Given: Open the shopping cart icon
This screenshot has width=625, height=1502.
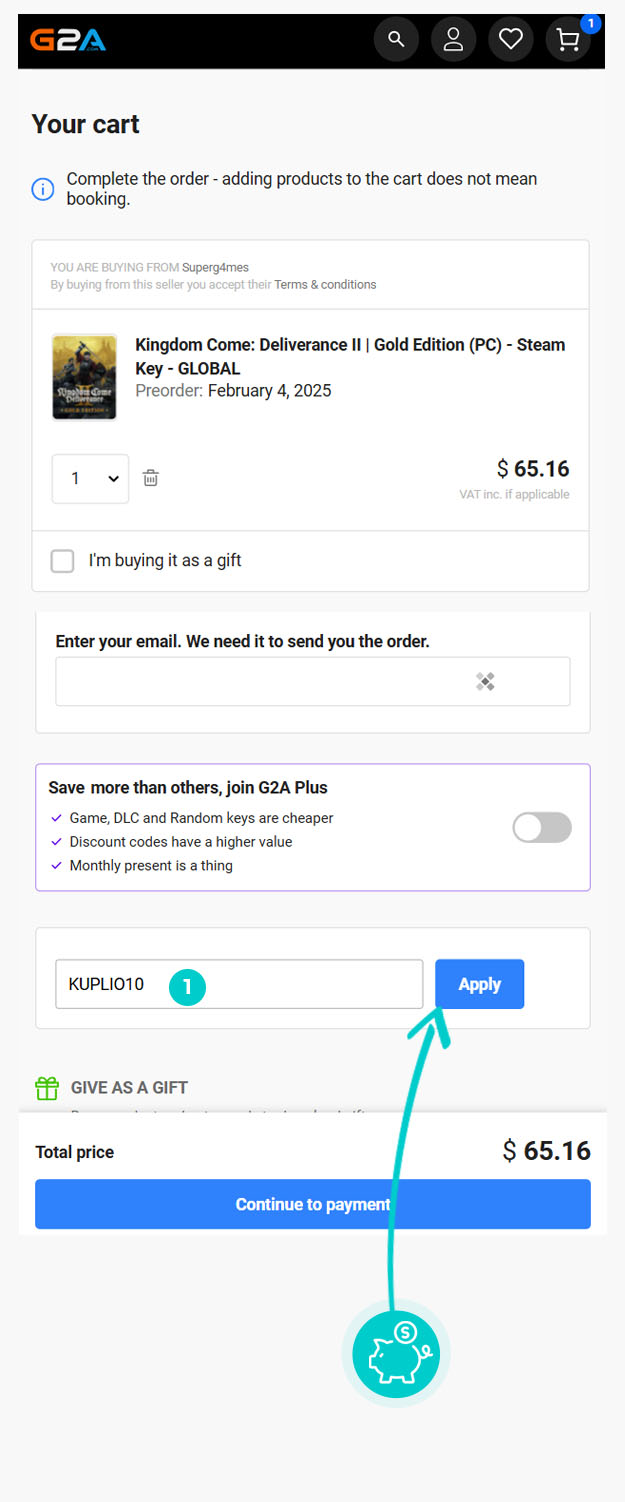Looking at the screenshot, I should tap(568, 40).
